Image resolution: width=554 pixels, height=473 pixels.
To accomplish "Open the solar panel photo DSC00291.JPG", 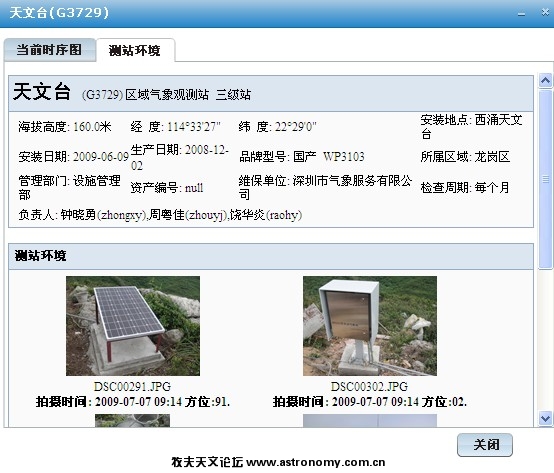I will [133, 326].
